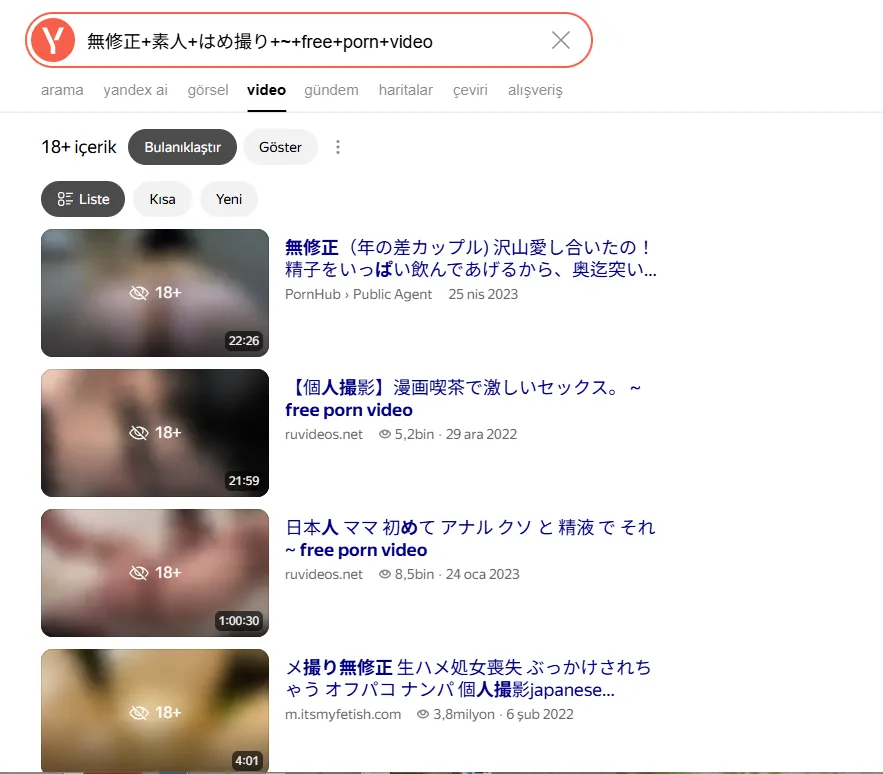The height and width of the screenshot is (774, 883).
Task: Go to the haritalar tab
Action: pos(405,90)
